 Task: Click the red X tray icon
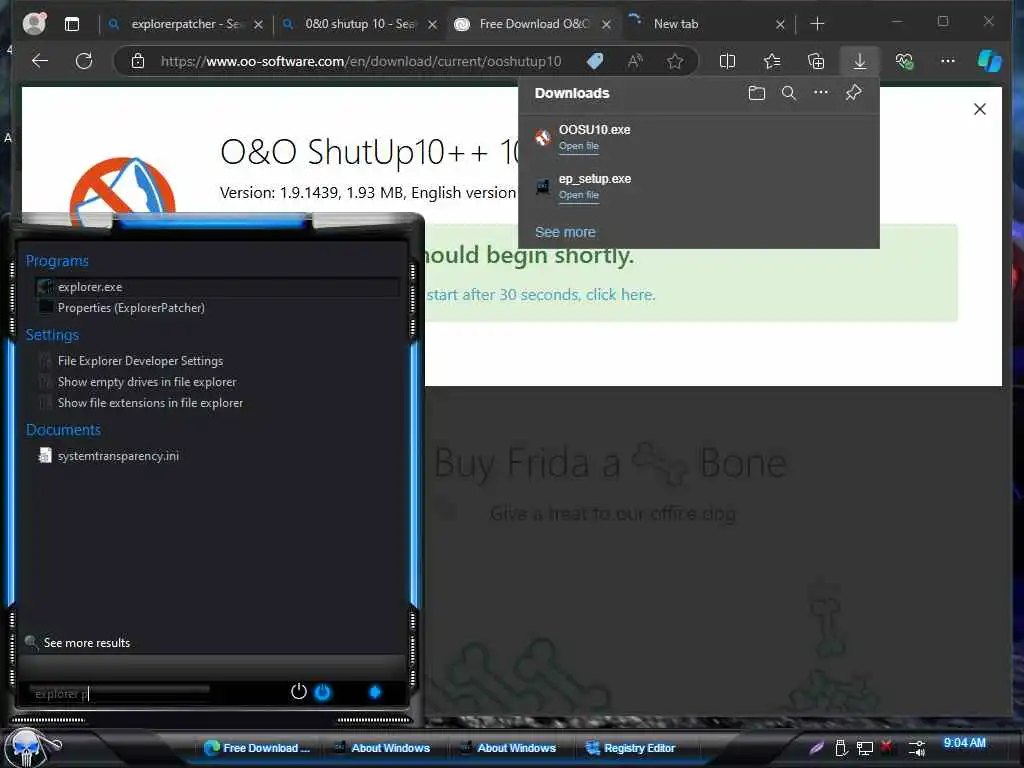click(x=886, y=746)
